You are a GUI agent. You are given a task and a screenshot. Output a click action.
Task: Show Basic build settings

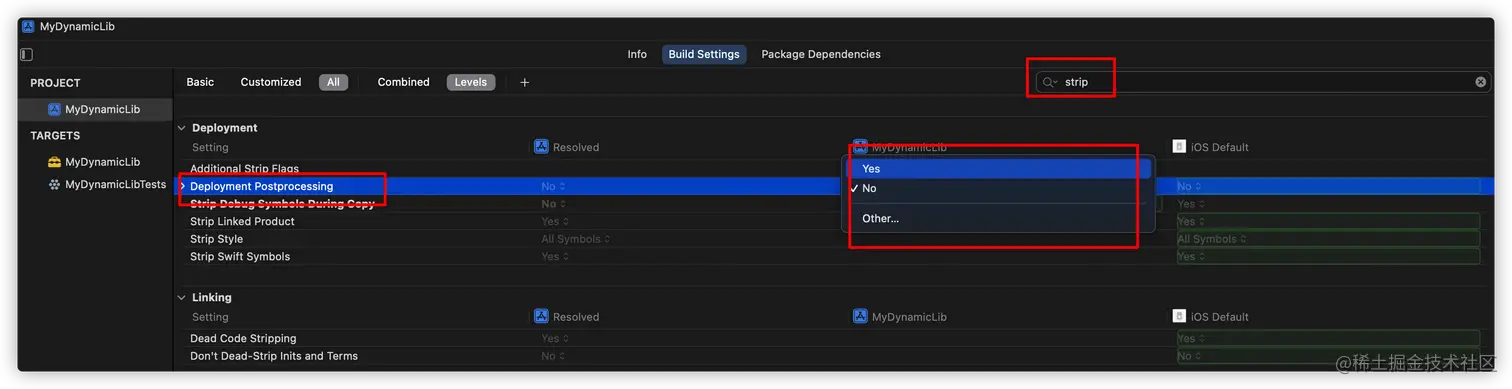tap(200, 82)
